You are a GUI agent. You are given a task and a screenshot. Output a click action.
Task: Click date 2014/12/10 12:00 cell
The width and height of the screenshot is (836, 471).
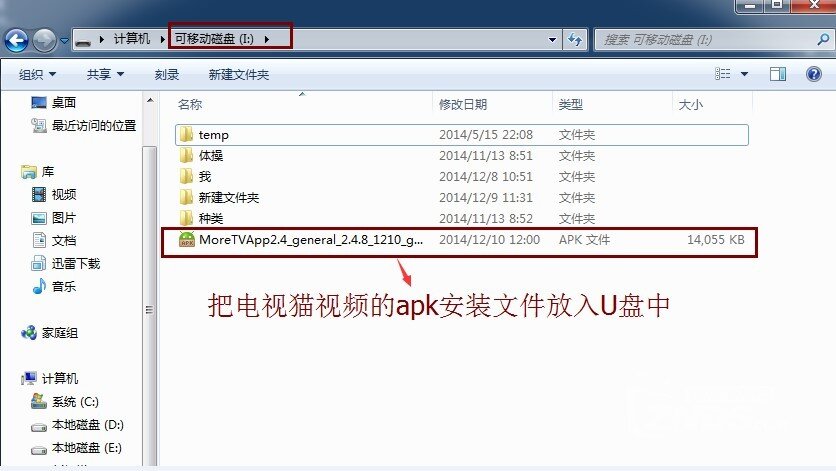(x=489, y=240)
